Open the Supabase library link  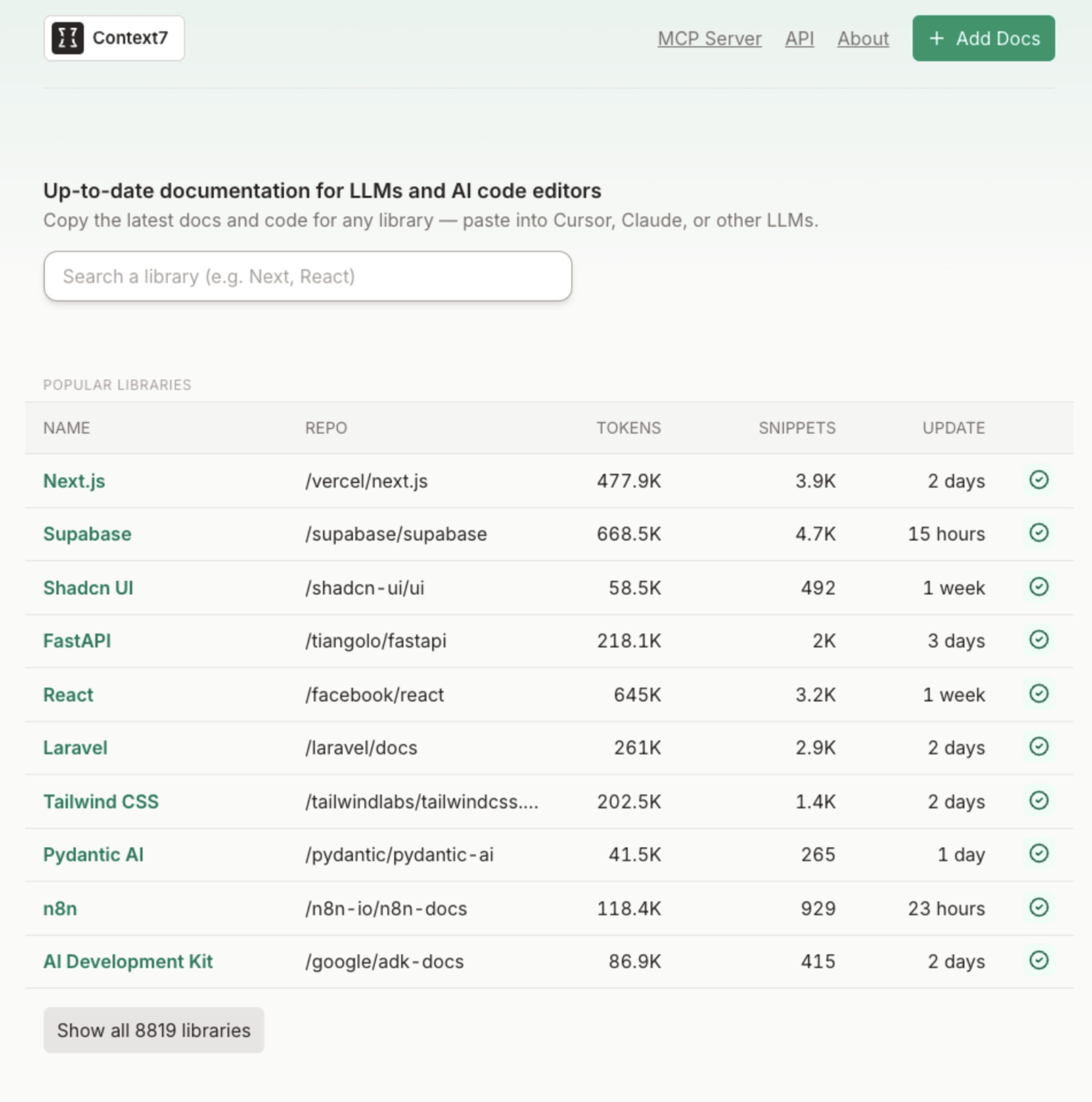tap(87, 534)
